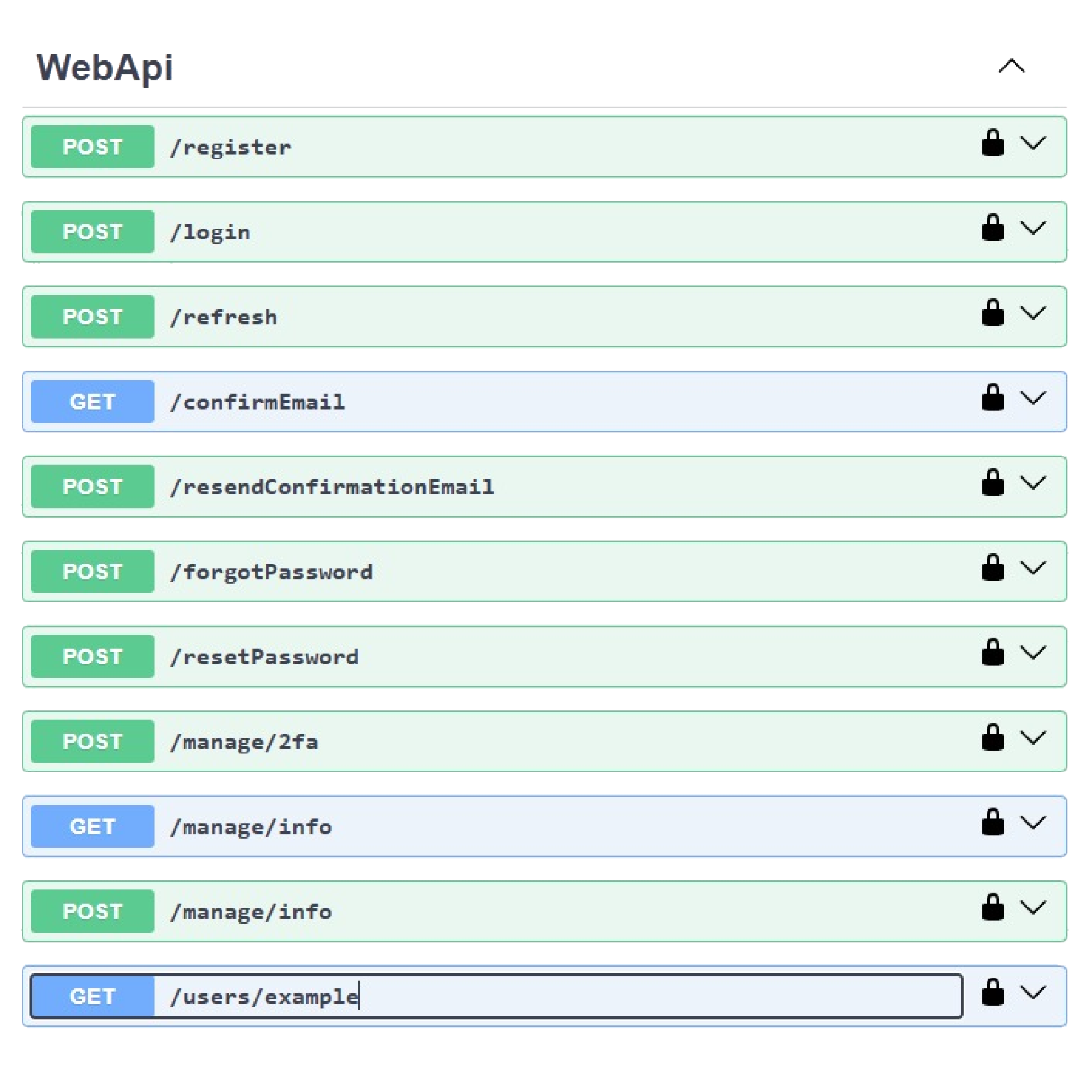Select the focused /users/example row
The image size is (1092, 1092).
[509, 996]
